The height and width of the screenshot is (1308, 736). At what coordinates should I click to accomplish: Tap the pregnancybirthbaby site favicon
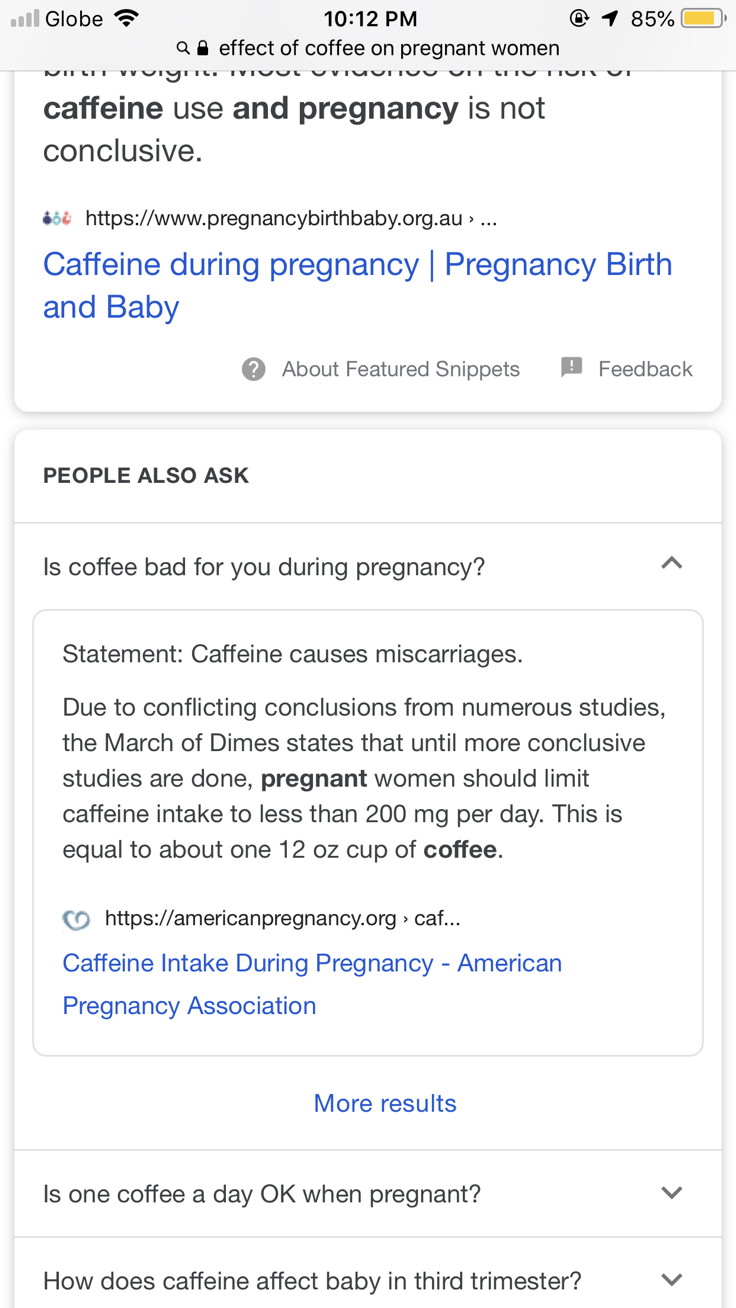(56, 218)
